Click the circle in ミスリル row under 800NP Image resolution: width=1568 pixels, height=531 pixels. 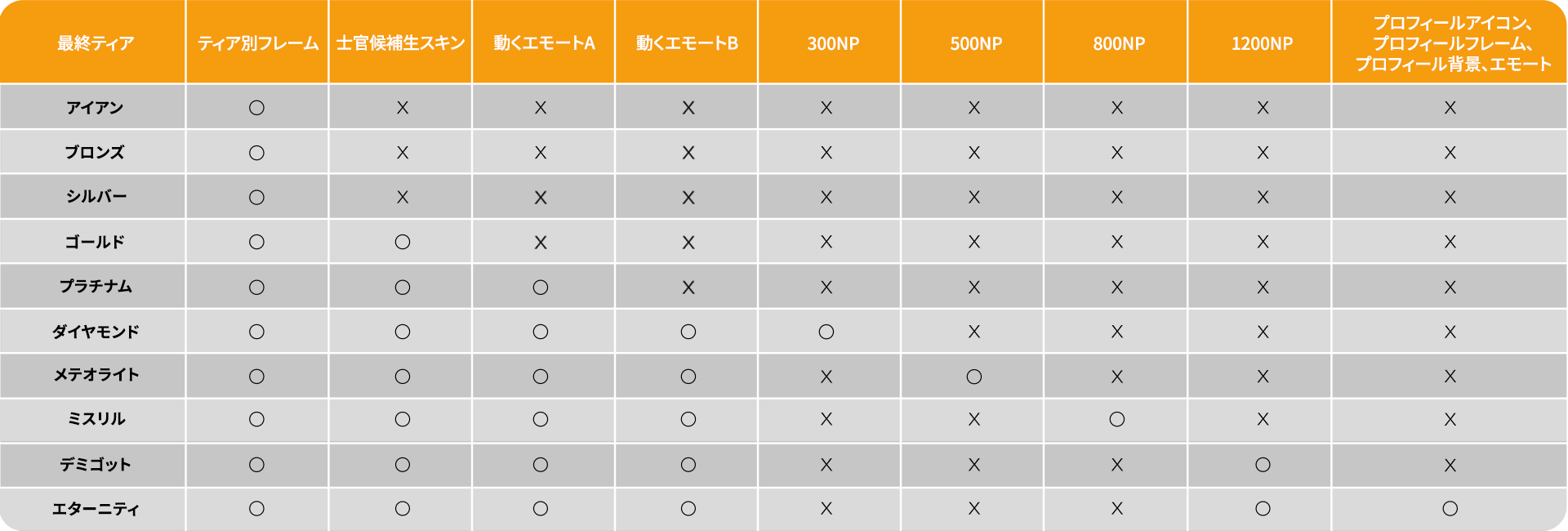pyautogui.click(x=1116, y=420)
